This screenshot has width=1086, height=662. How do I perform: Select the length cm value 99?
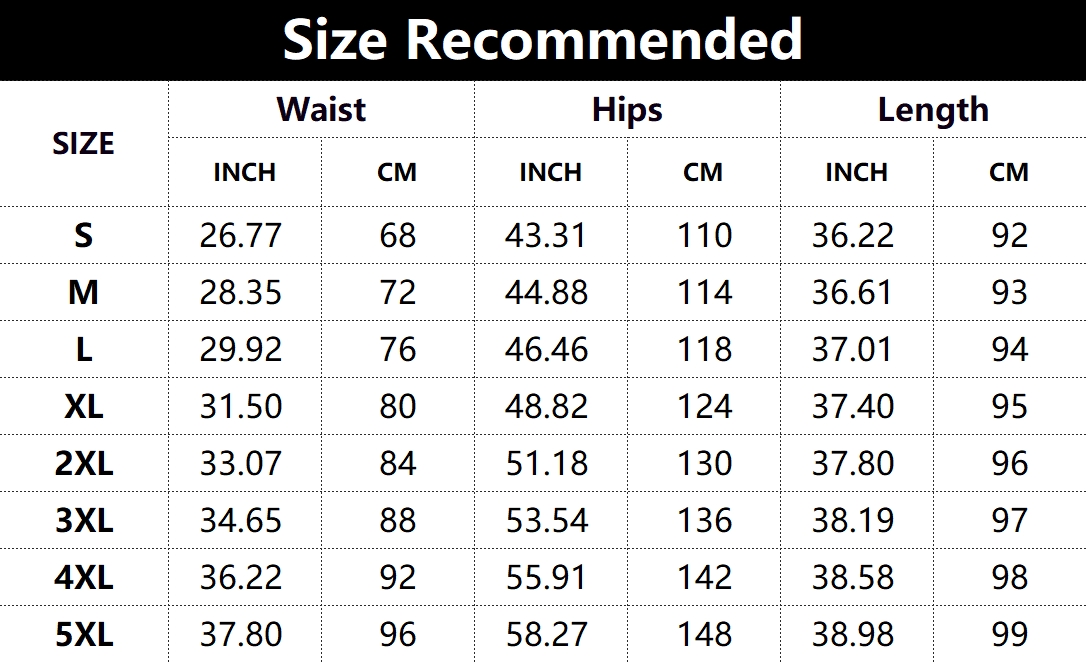coord(1009,634)
